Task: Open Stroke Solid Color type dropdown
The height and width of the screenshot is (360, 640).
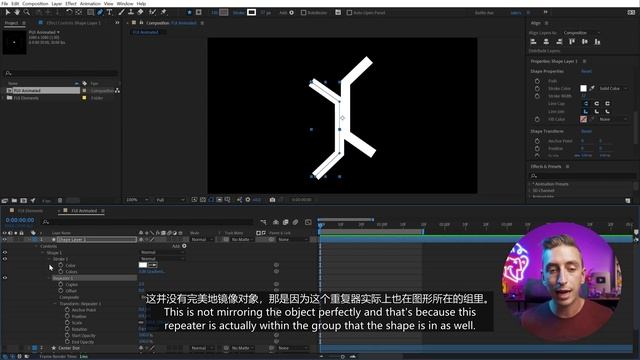Action: [613, 88]
